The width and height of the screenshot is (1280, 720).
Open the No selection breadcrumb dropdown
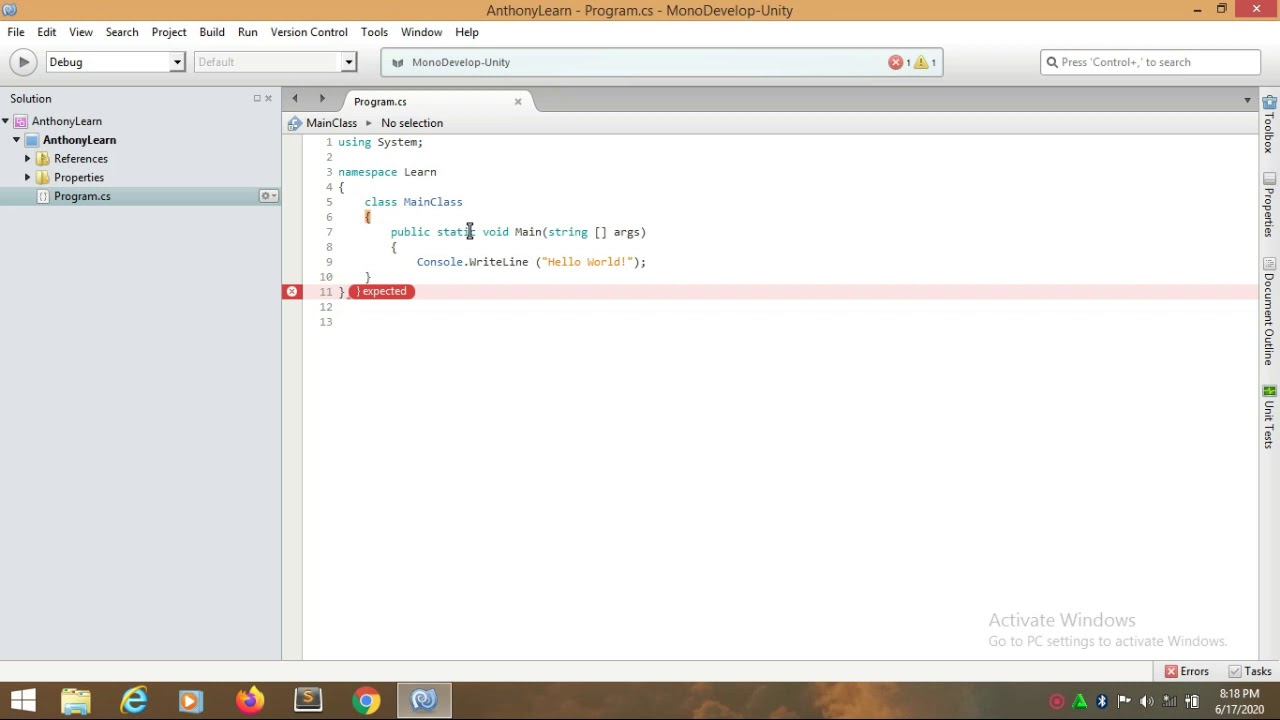[412, 123]
